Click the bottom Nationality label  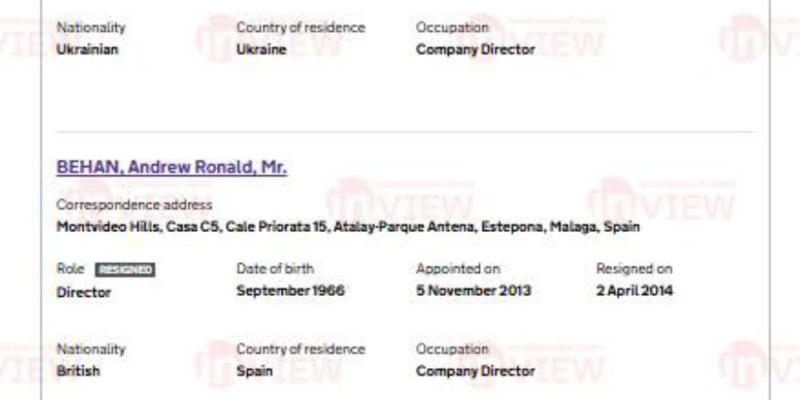(91, 349)
